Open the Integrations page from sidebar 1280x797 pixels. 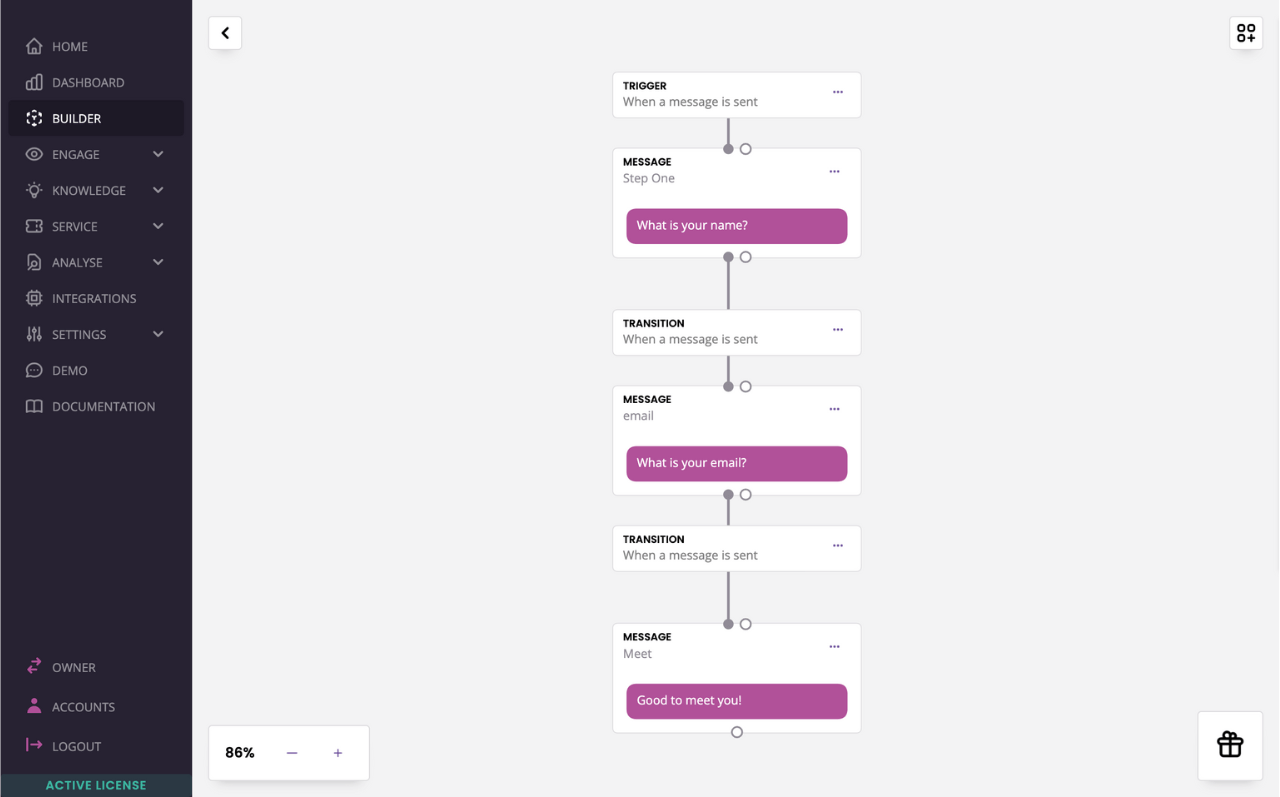point(96,298)
